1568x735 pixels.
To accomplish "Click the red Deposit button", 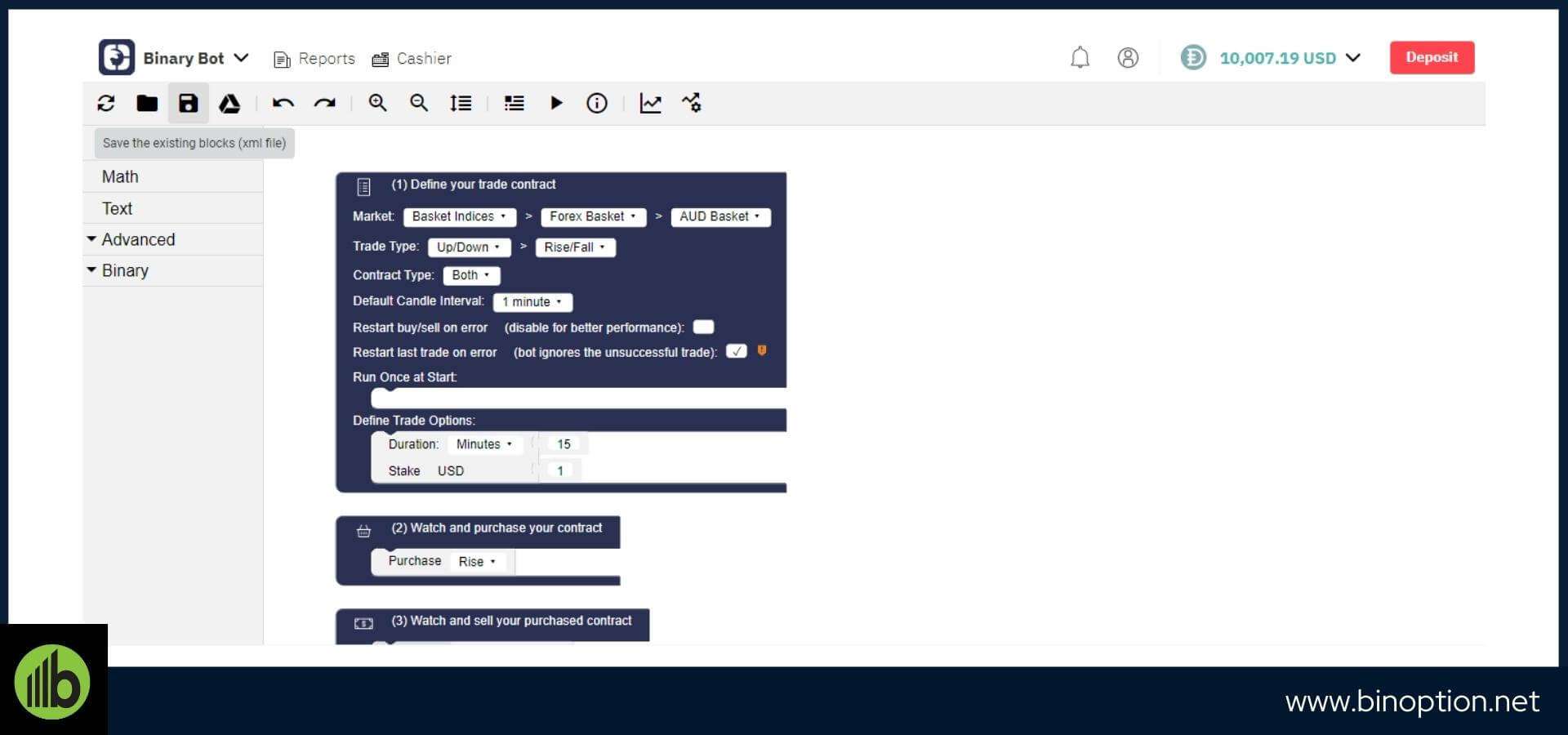I will [1432, 58].
